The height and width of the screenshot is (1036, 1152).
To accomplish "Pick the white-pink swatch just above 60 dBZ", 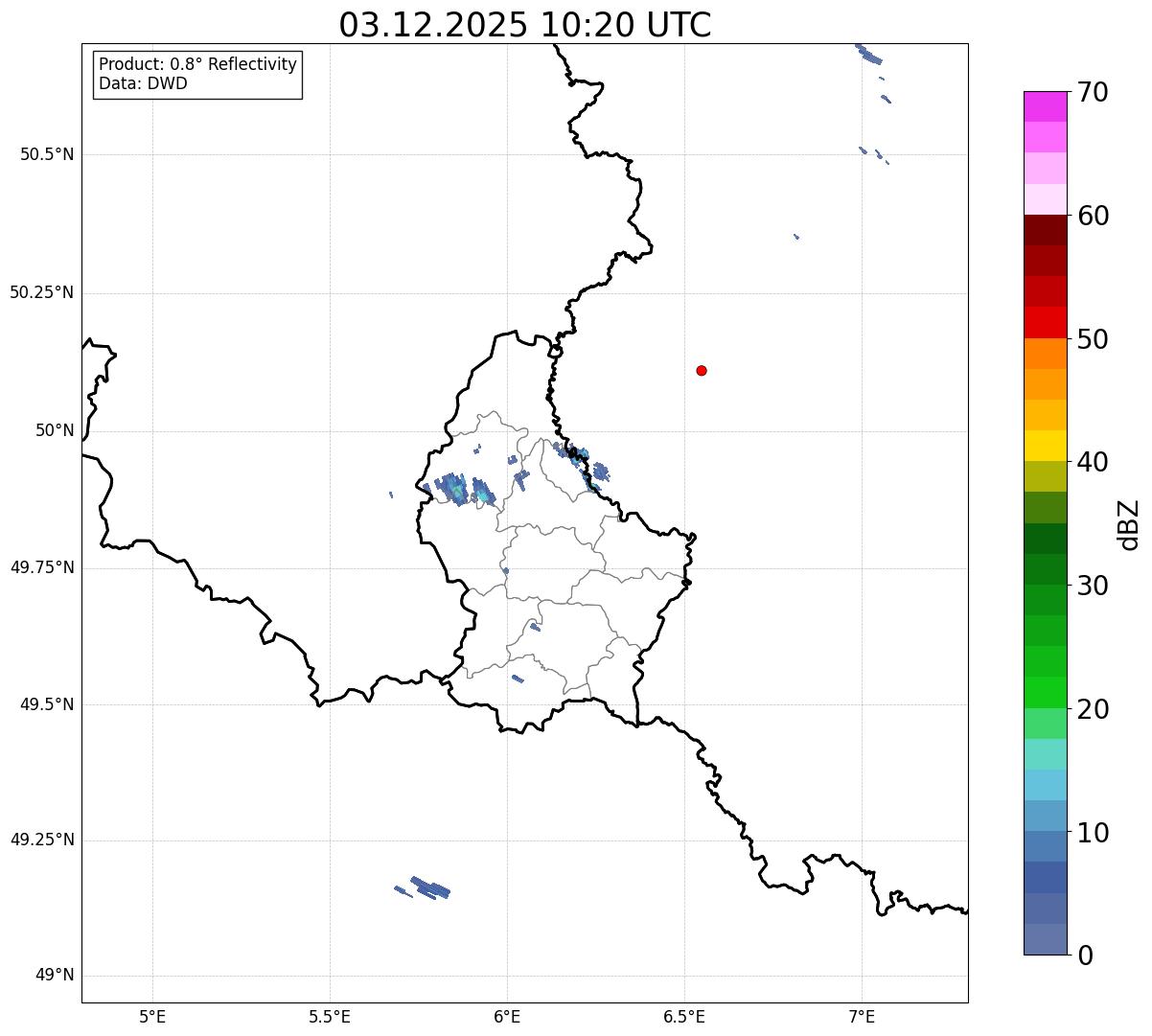I will click(1045, 199).
